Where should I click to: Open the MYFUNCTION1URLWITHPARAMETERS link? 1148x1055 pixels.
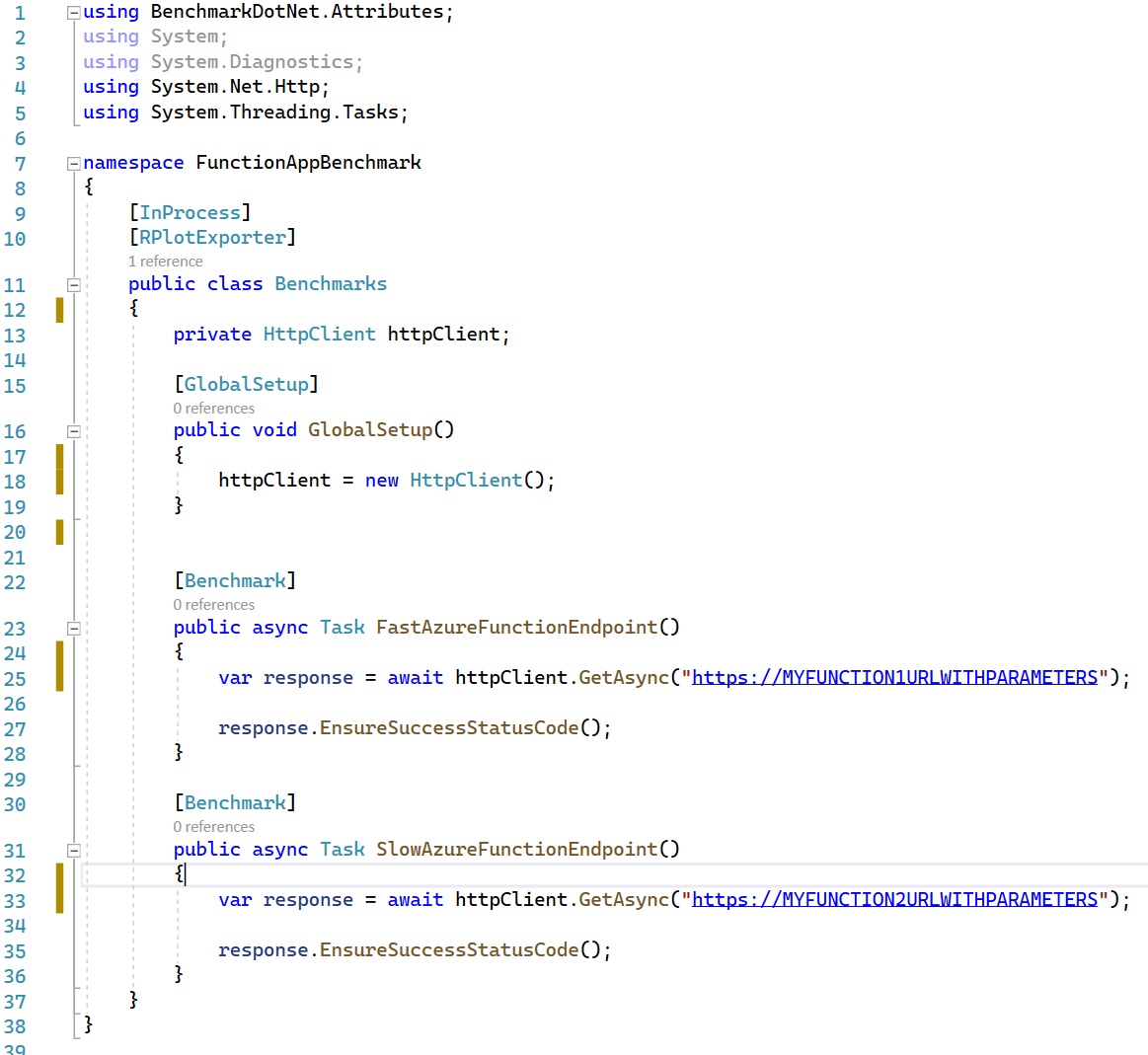pos(894,678)
